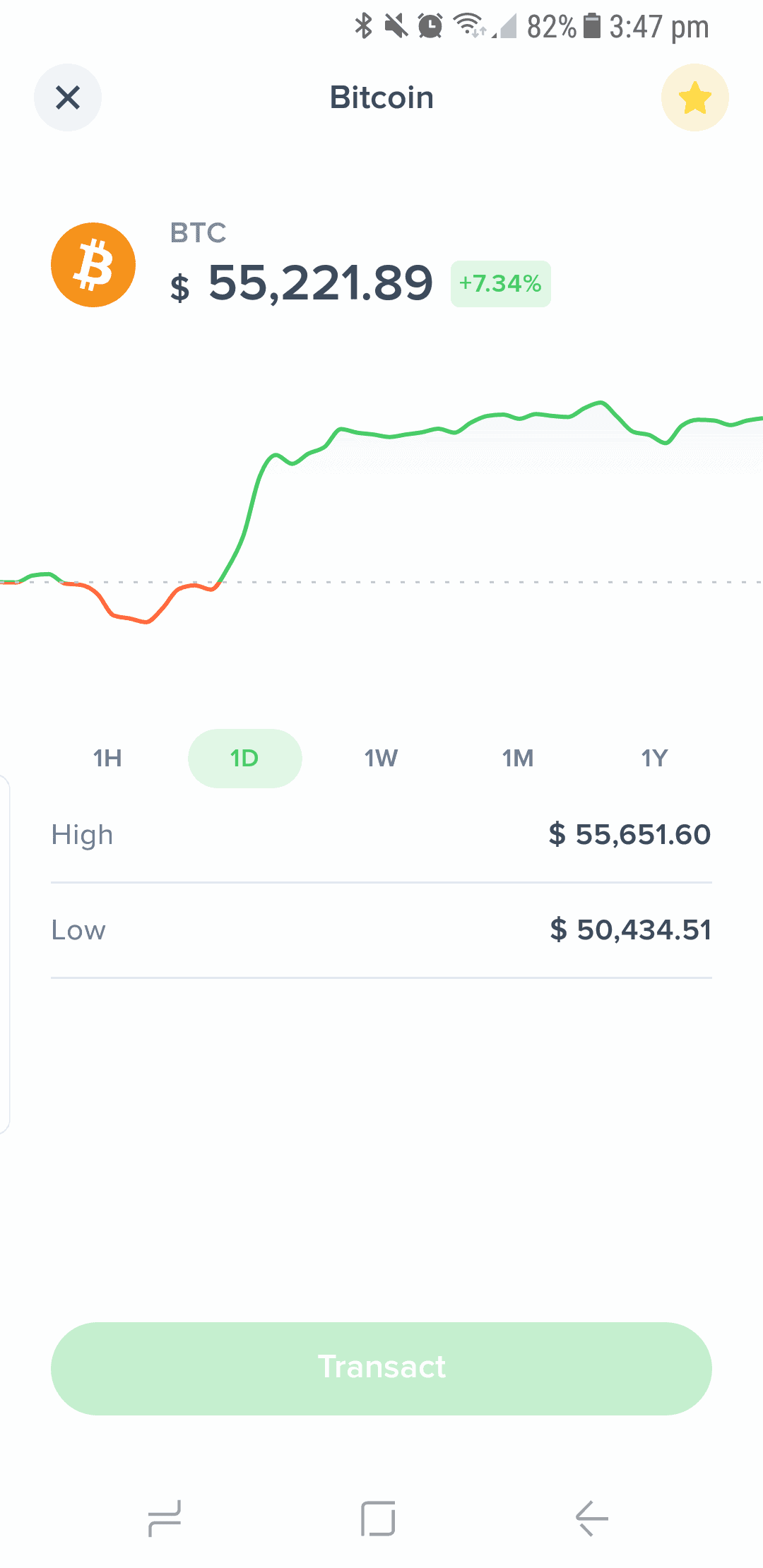Image resolution: width=763 pixels, height=1568 pixels.
Task: Close the Bitcoin detail screen
Action: click(x=68, y=97)
